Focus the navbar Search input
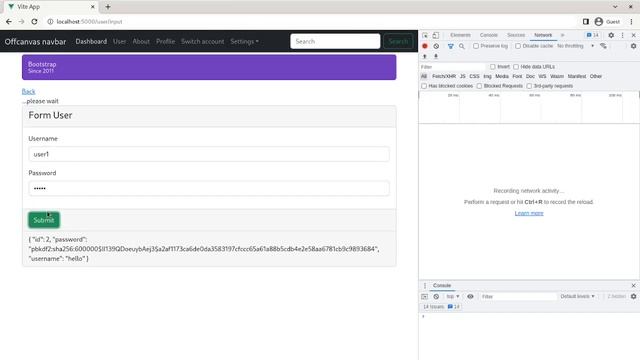Screen dimensions: 640x360 335,41
